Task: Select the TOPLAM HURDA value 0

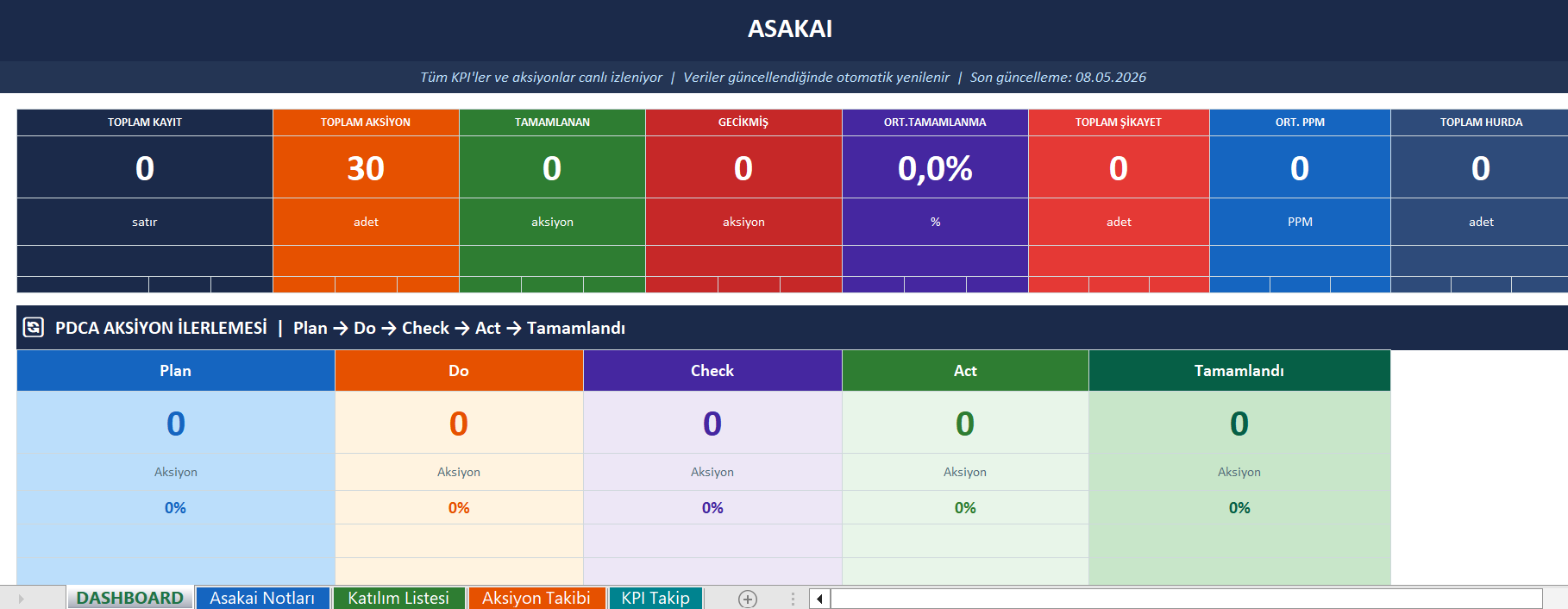Action: 1481,167
